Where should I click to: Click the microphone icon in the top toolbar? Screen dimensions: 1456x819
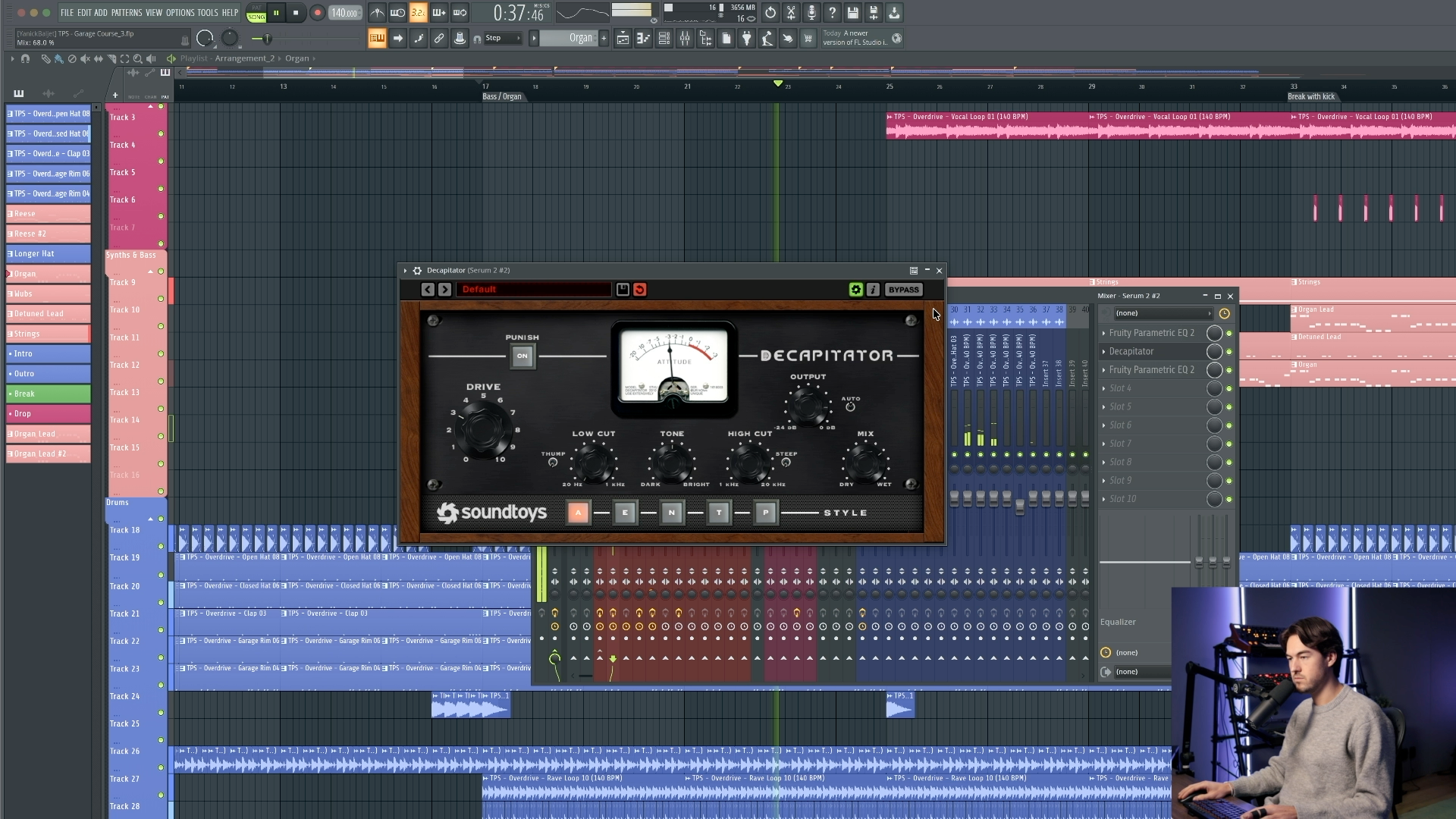(x=811, y=13)
